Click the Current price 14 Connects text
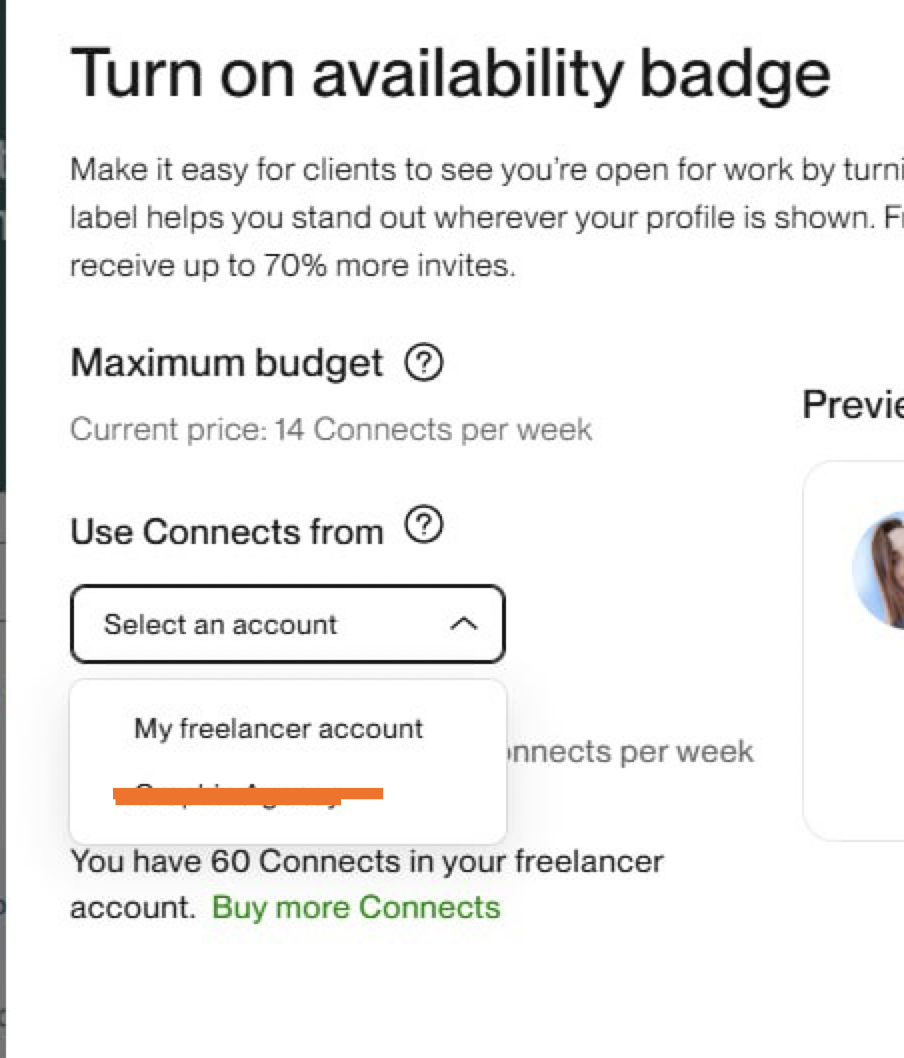 (x=331, y=430)
